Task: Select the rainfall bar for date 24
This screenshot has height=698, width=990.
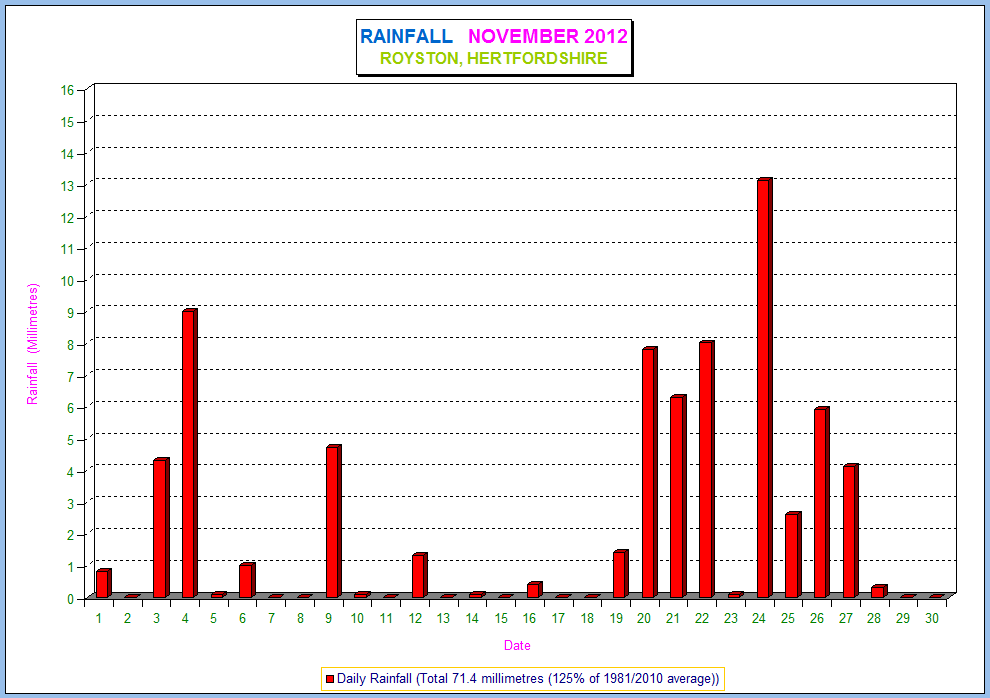Action: click(x=765, y=388)
